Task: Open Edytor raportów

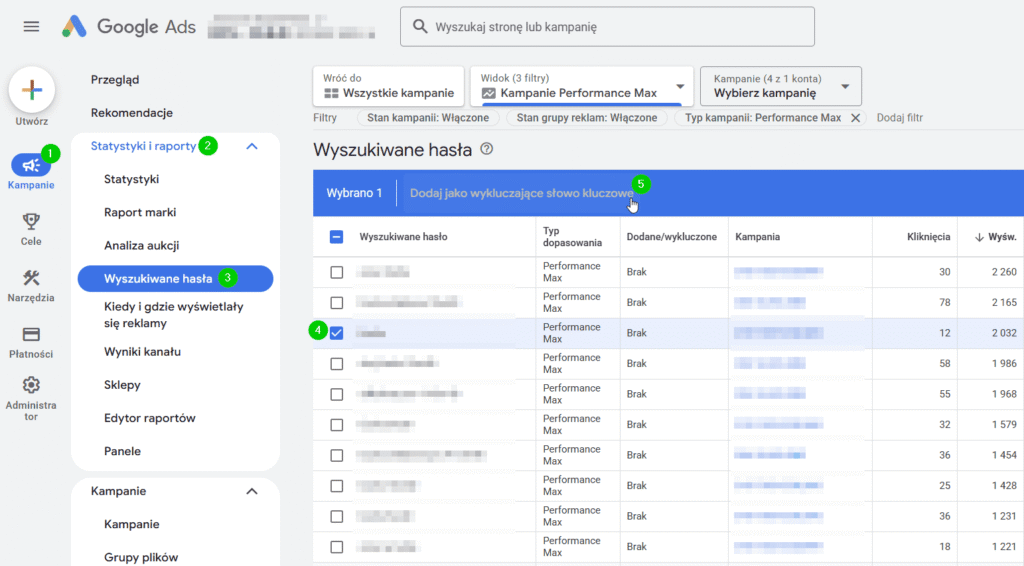Action: click(x=150, y=418)
